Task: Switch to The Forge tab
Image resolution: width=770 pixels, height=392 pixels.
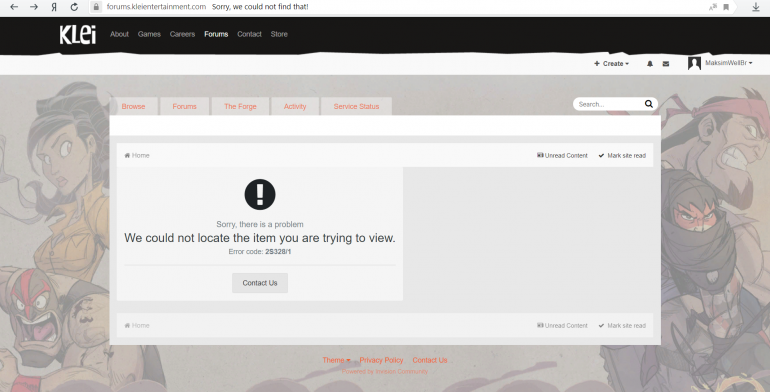Action: (240, 106)
